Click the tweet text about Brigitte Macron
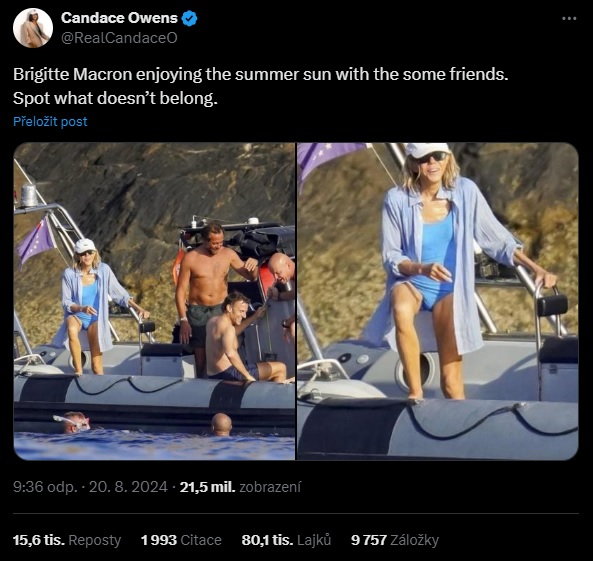The height and width of the screenshot is (561, 593). click(x=261, y=86)
